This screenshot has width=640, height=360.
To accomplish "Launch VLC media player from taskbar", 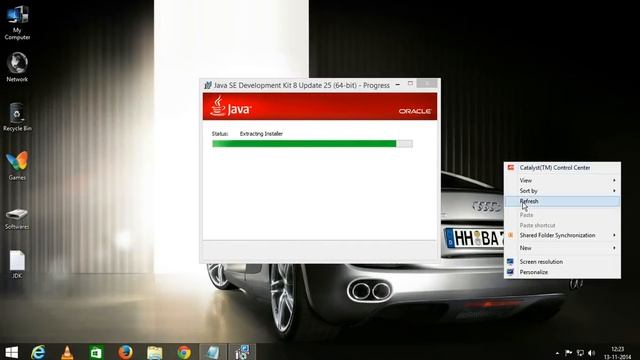I will (67, 352).
